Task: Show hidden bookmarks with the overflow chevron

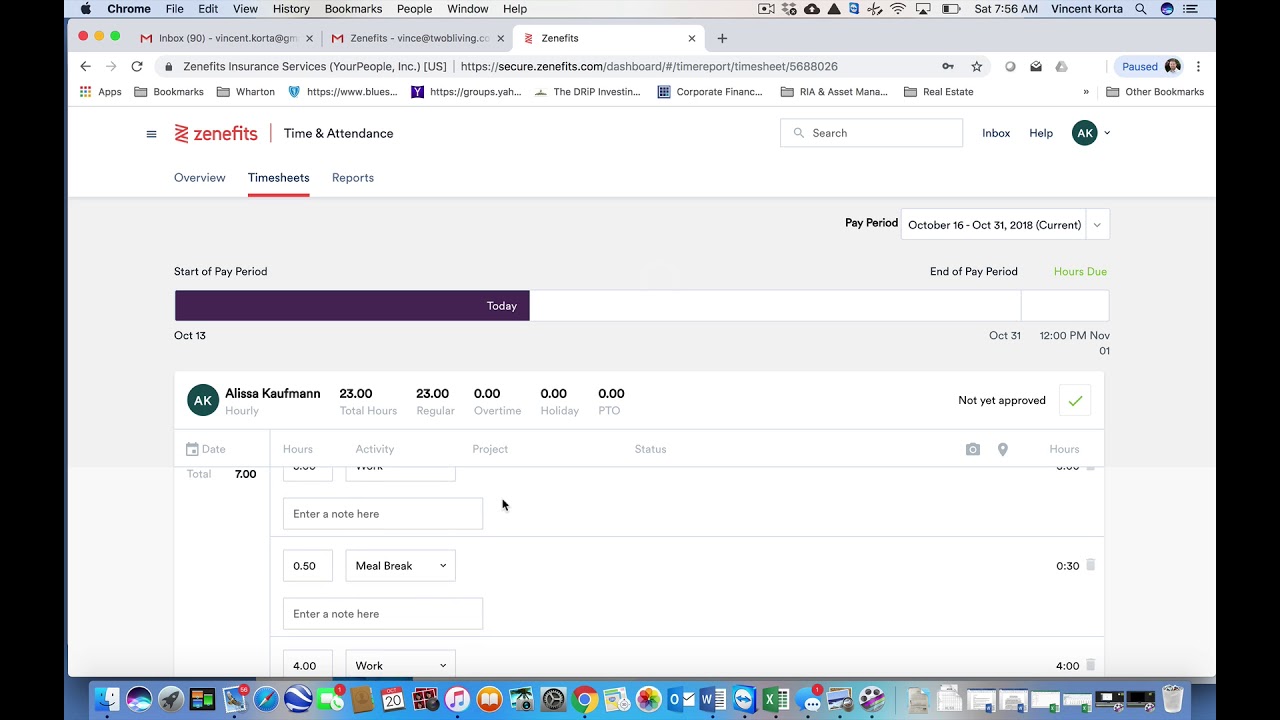Action: pos(1086,92)
